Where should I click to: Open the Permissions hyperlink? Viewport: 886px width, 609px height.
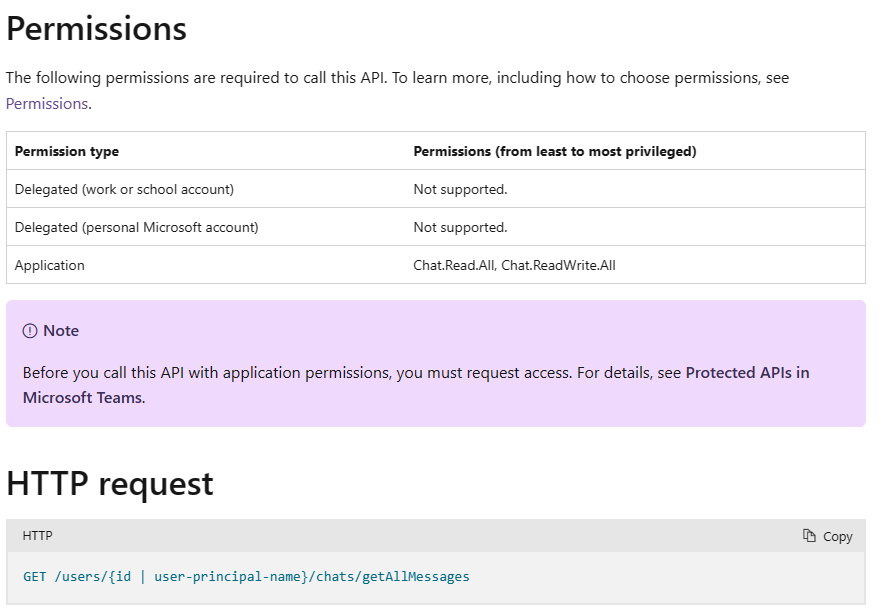point(47,104)
